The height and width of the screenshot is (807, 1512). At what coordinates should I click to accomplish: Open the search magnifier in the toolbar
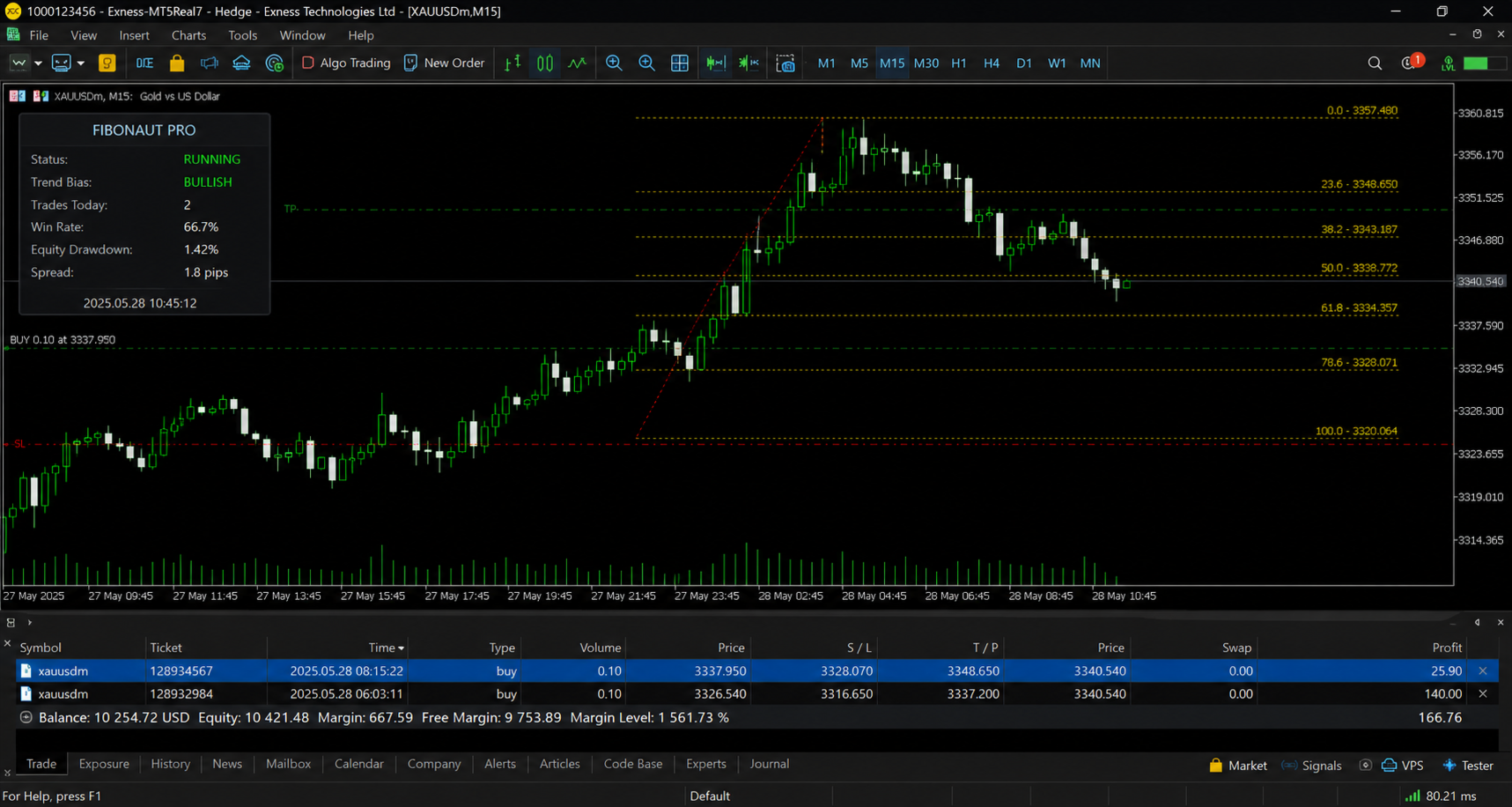(x=1375, y=63)
